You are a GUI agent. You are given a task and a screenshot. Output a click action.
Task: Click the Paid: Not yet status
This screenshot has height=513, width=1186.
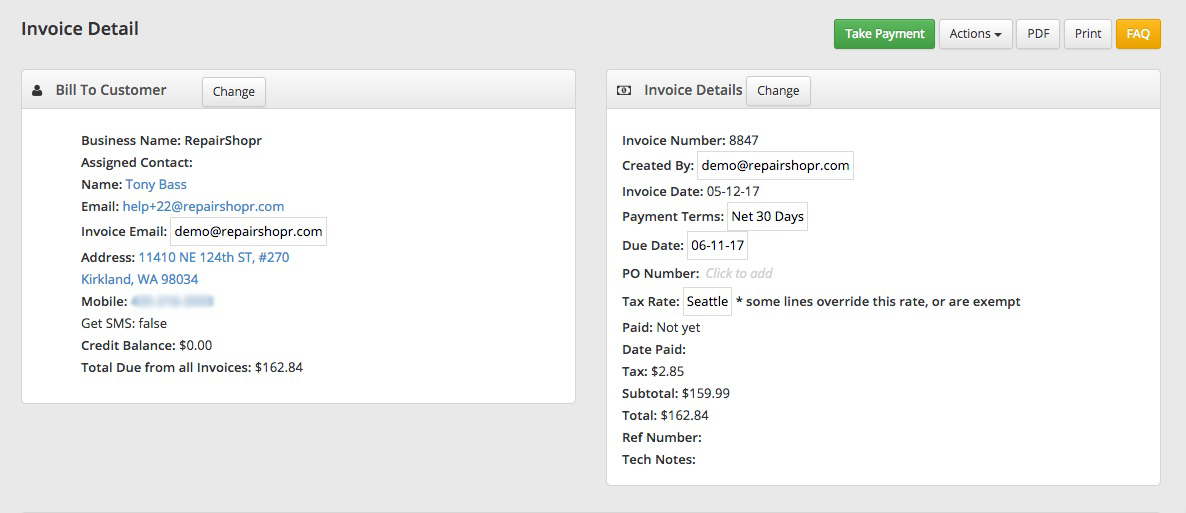pyautogui.click(x=661, y=328)
